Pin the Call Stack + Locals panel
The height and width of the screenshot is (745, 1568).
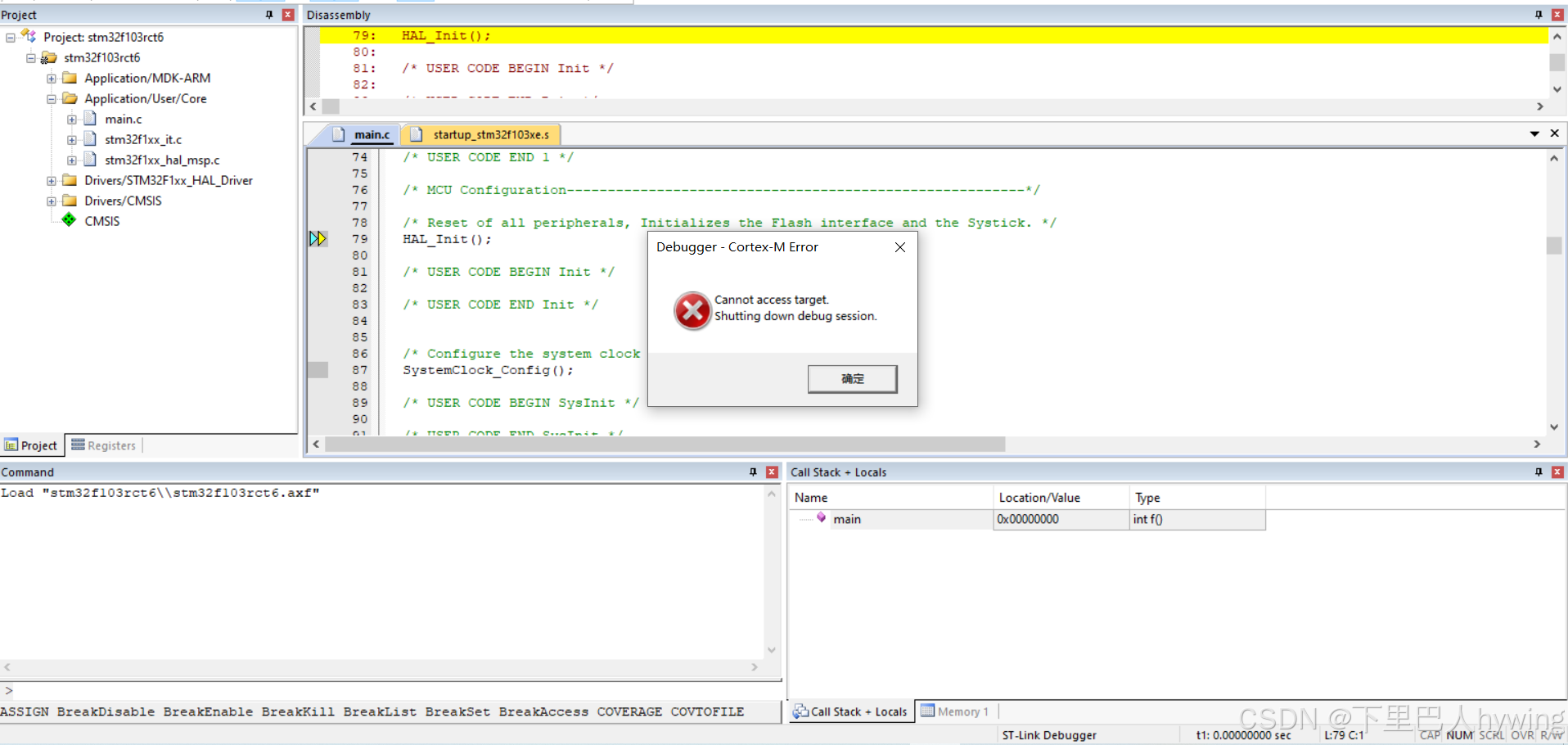1539,472
